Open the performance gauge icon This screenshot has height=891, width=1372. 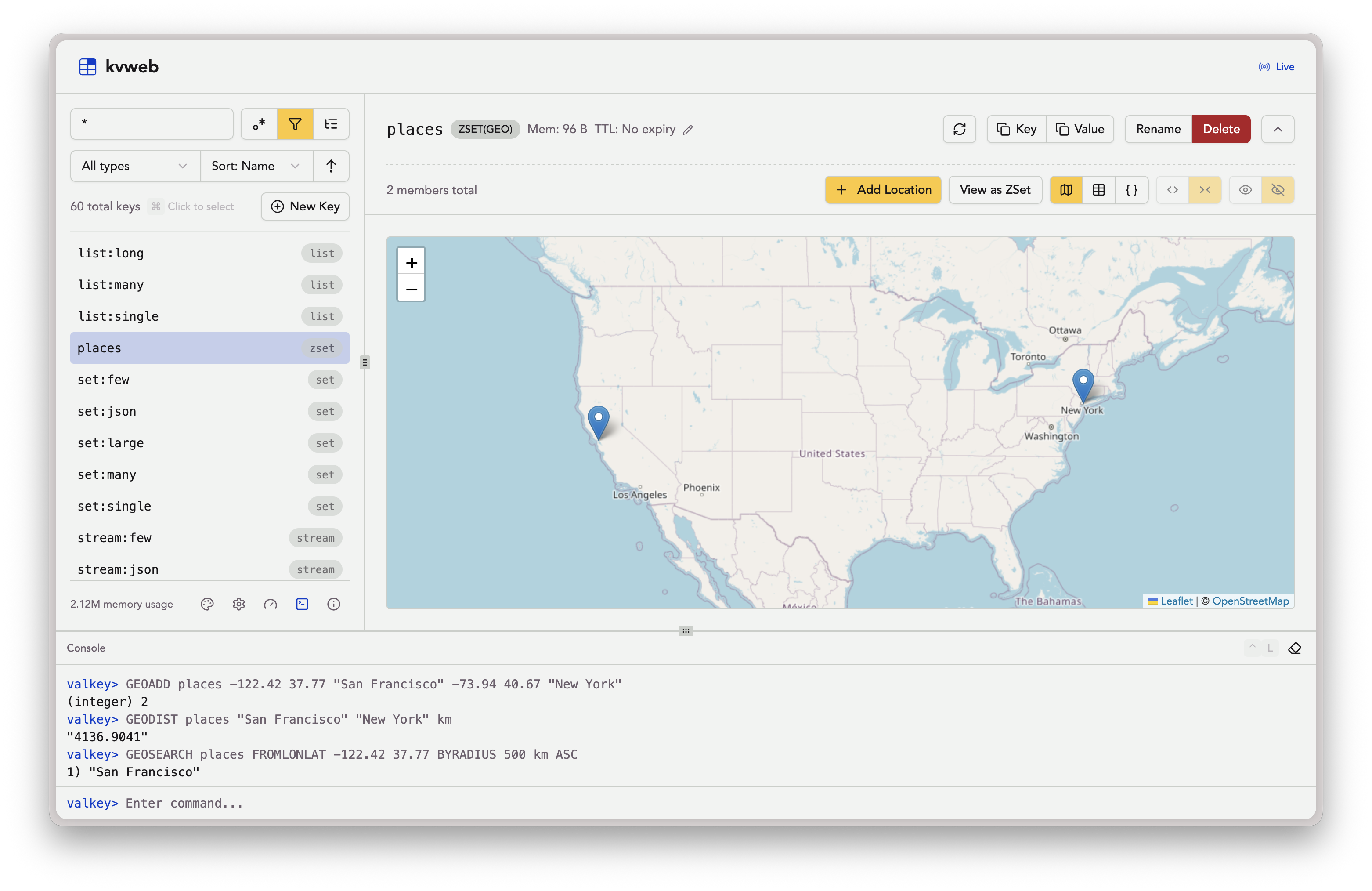click(x=271, y=604)
